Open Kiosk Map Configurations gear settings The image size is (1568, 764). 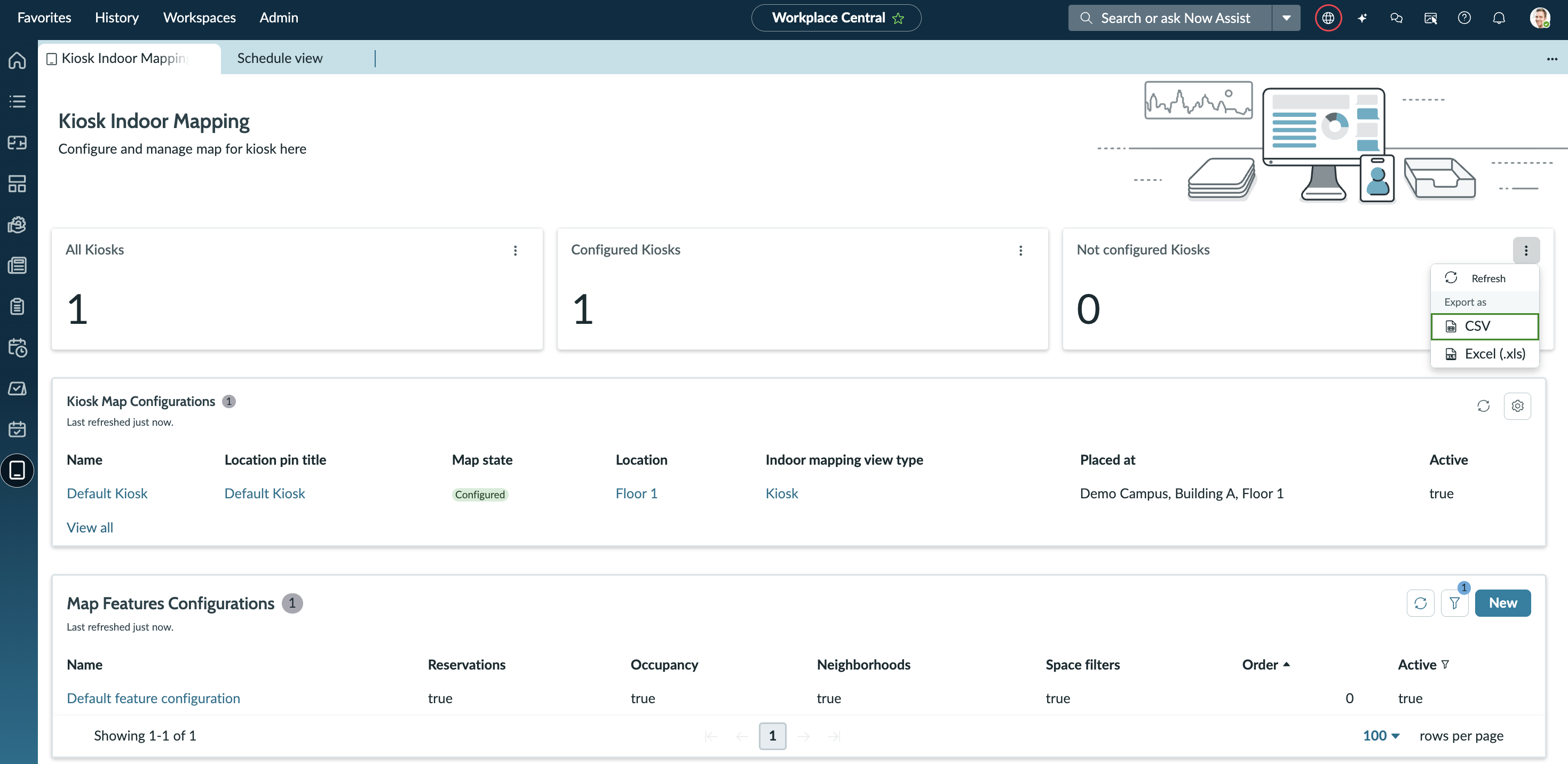click(x=1517, y=405)
